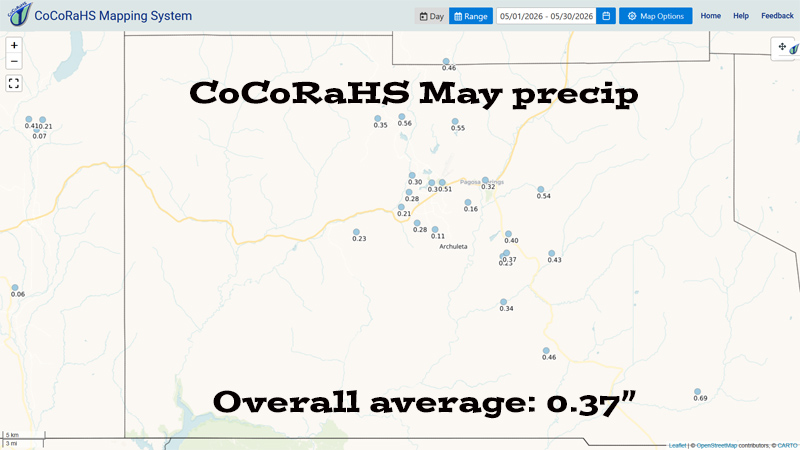Select the station marker reading 0.40
The image size is (800, 450).
[x=508, y=234]
